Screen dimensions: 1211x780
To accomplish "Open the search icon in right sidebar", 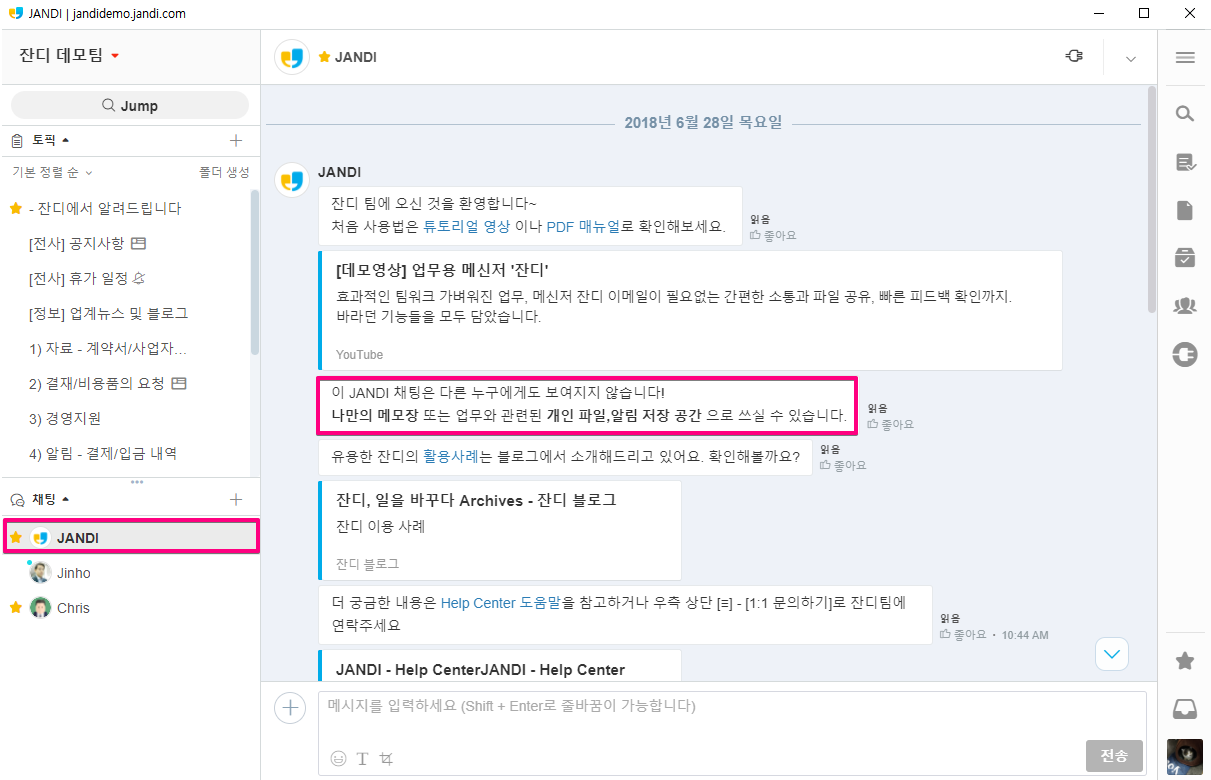I will (x=1185, y=114).
